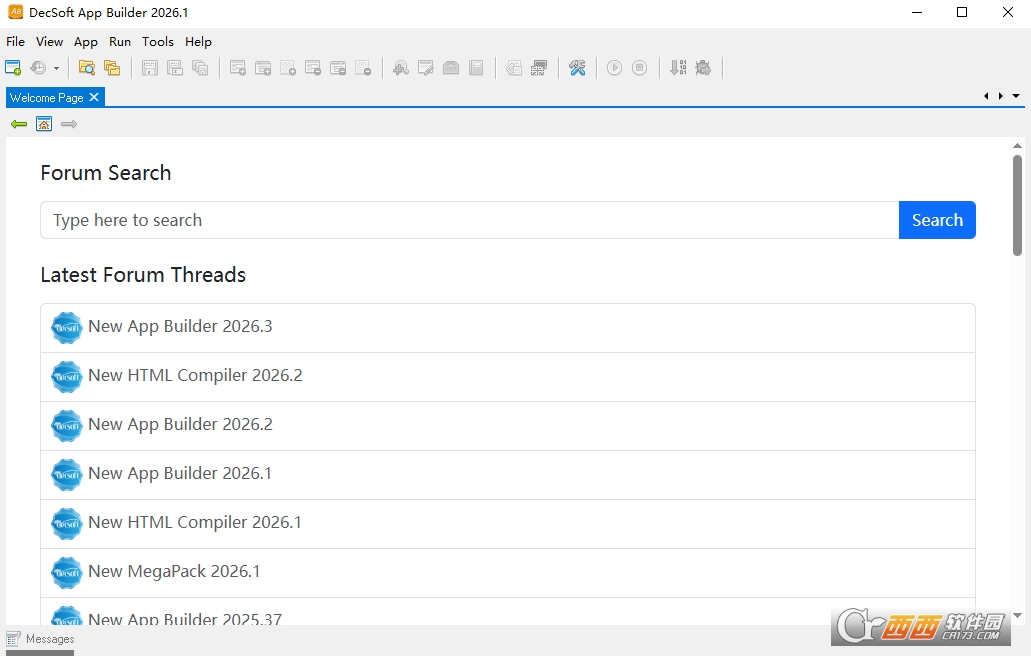Click the Stop run icon
The image size is (1031, 656).
(x=639, y=68)
